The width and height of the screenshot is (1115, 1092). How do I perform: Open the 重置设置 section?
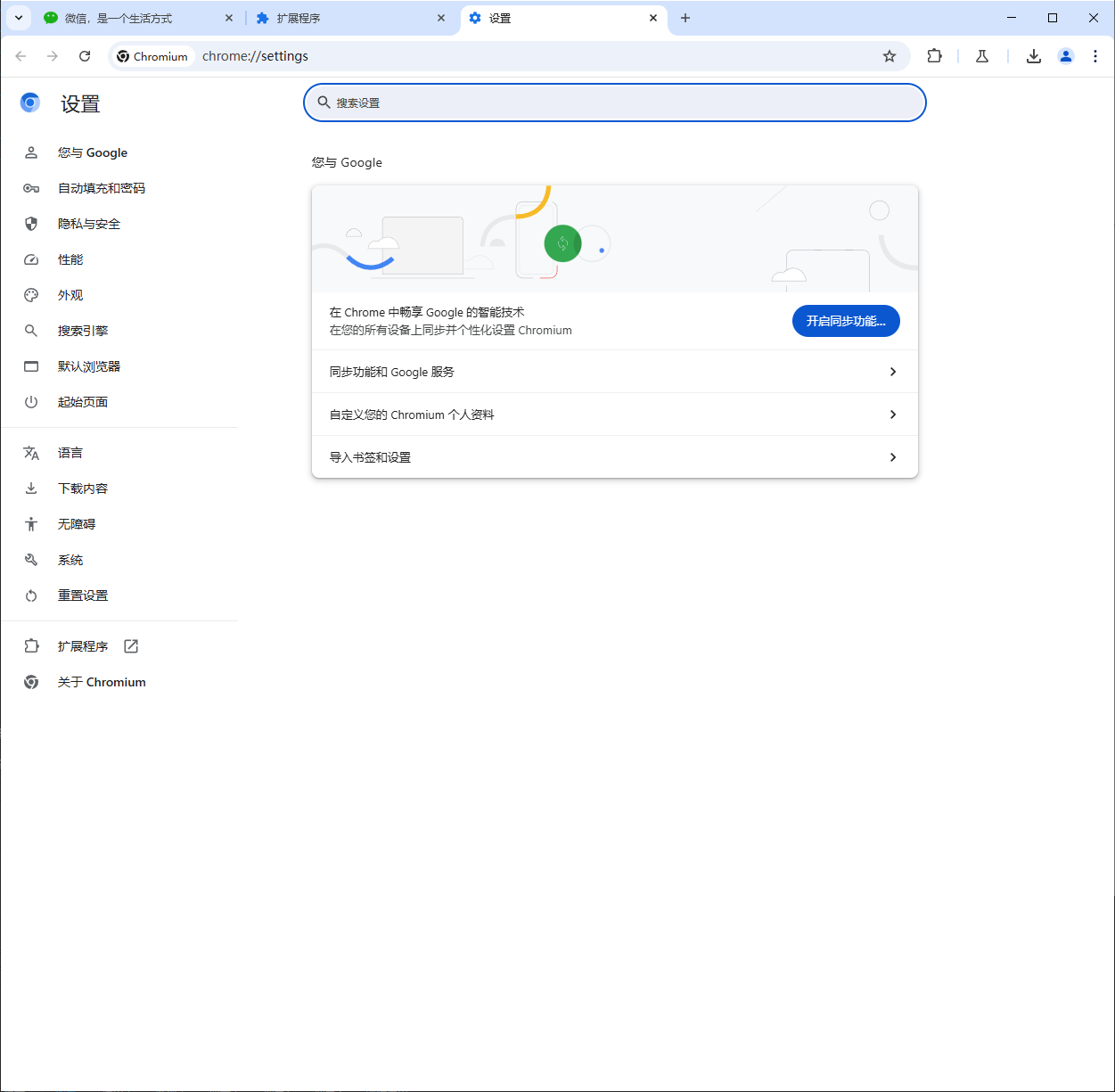(83, 595)
